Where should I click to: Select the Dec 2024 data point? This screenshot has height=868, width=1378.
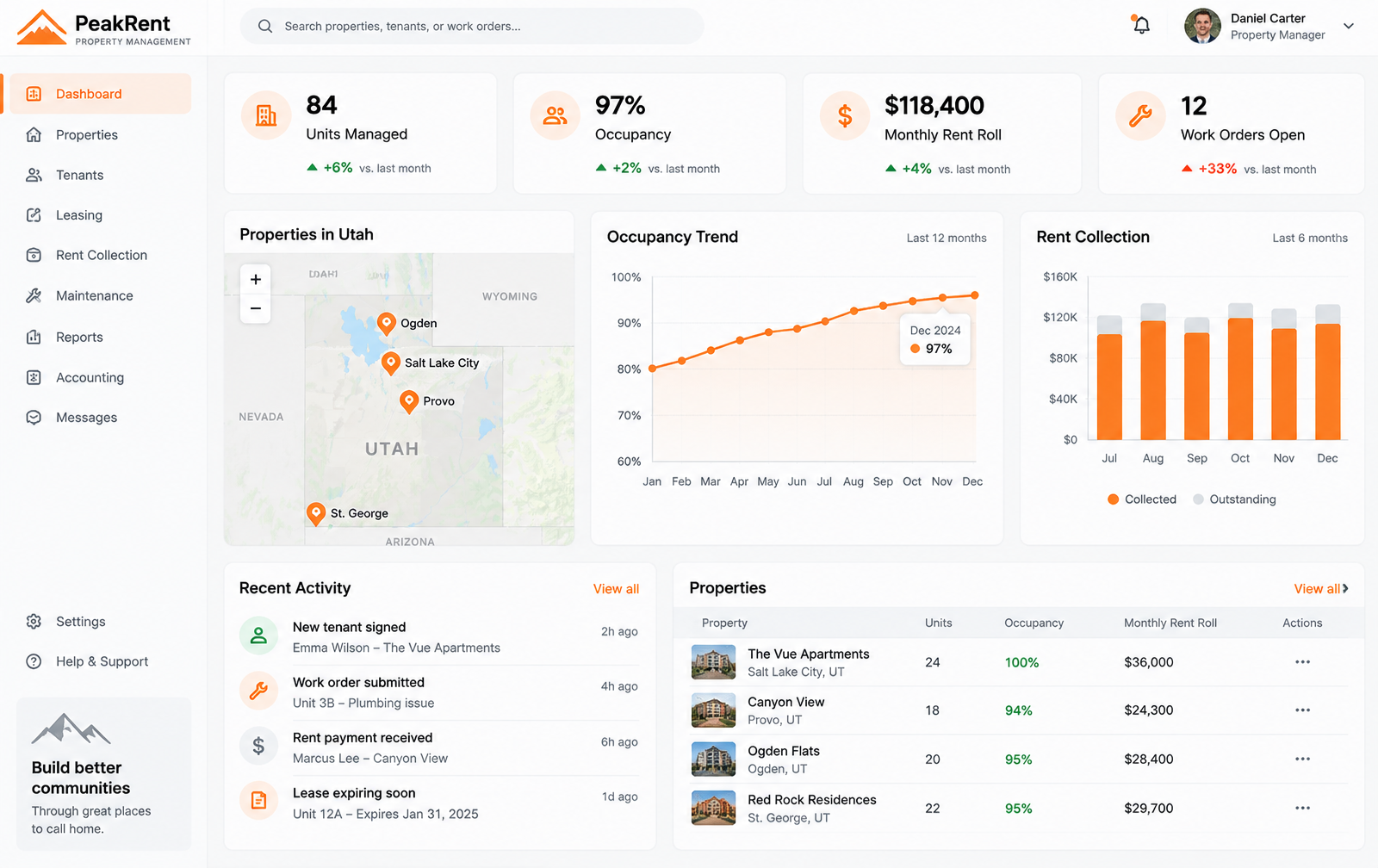(975, 295)
